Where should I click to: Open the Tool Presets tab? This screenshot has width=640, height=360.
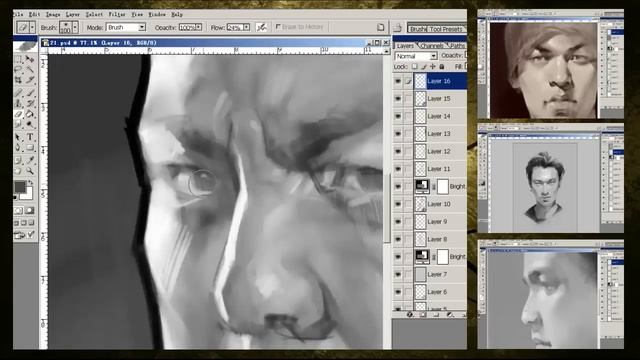pos(446,29)
